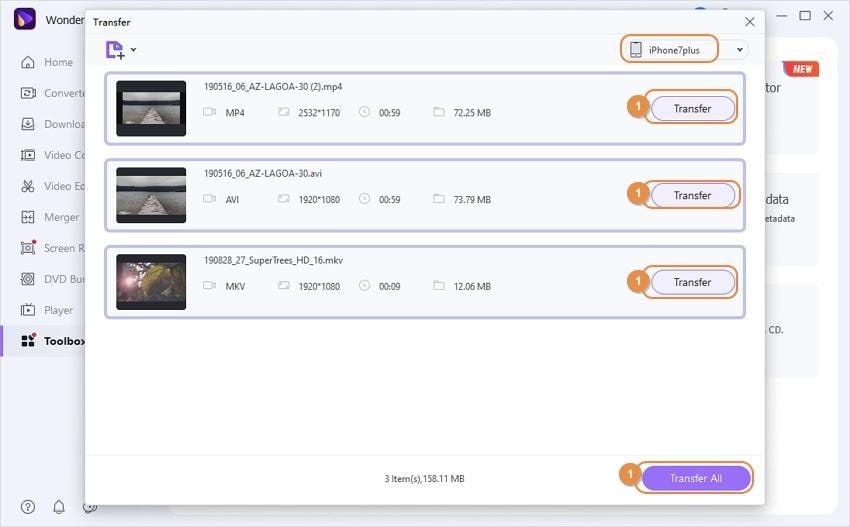Click filename 190828_27_SuperTrees_HD_16.mkv
Viewport: 850px width, 527px height.
tap(273, 260)
